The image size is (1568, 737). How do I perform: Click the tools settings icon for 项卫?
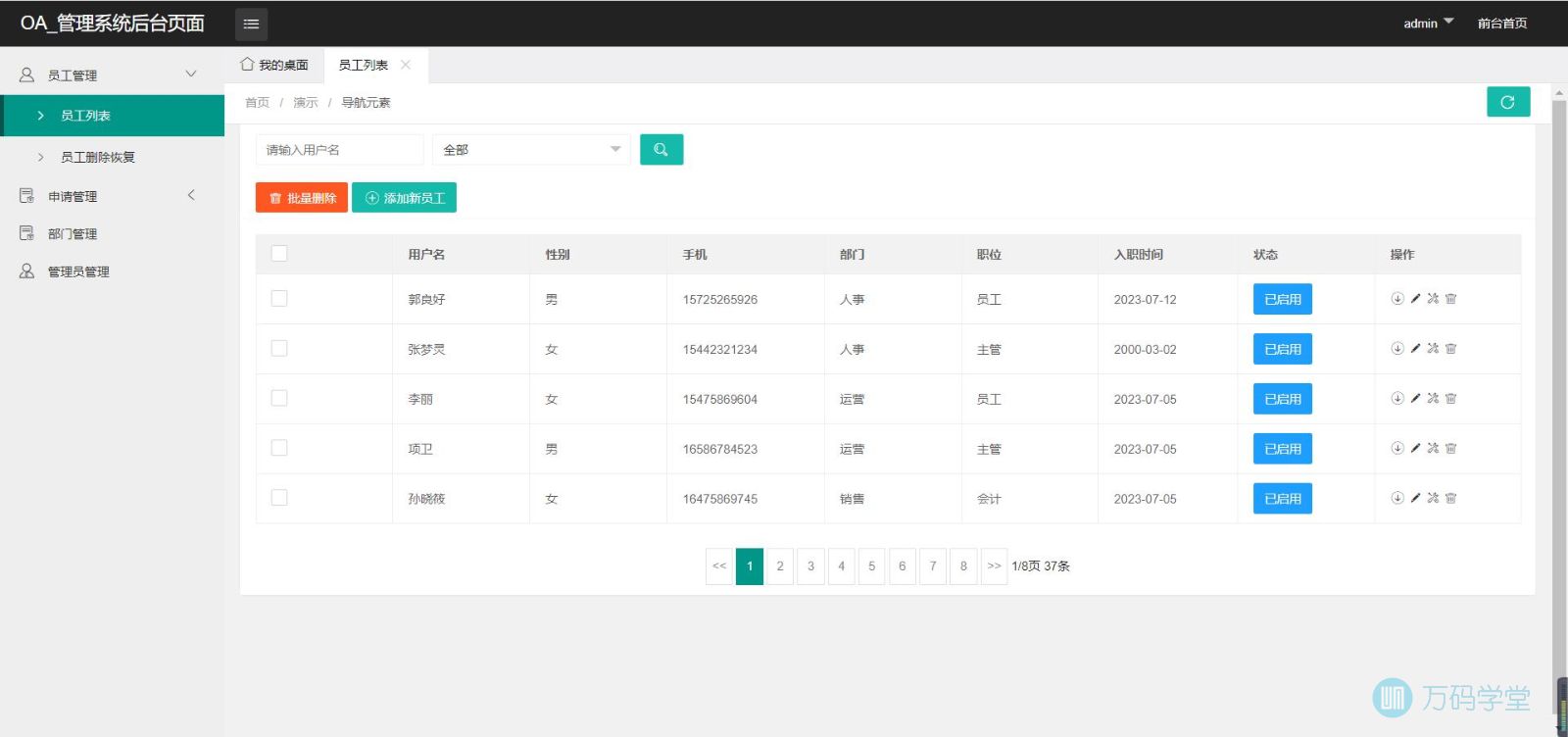1433,449
